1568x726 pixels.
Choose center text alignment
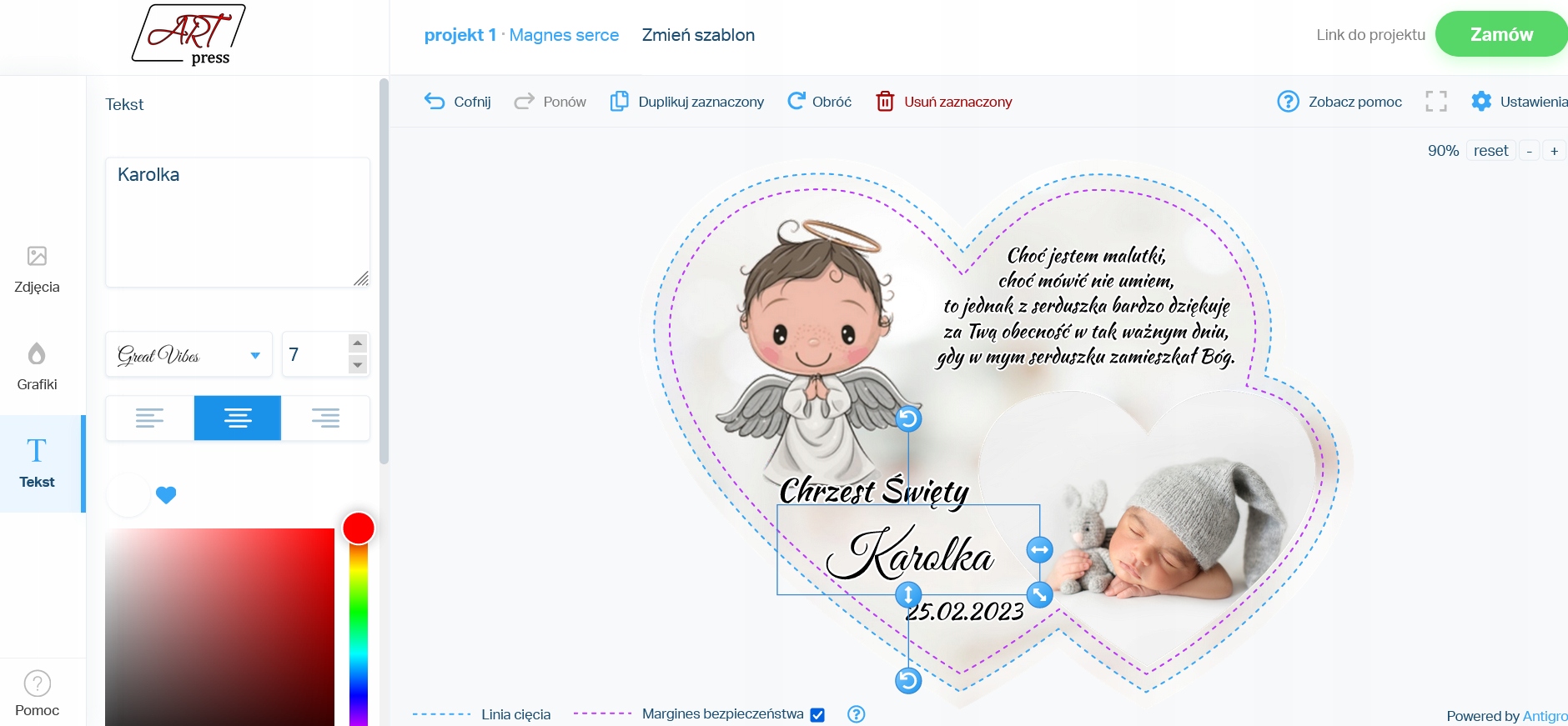click(238, 418)
